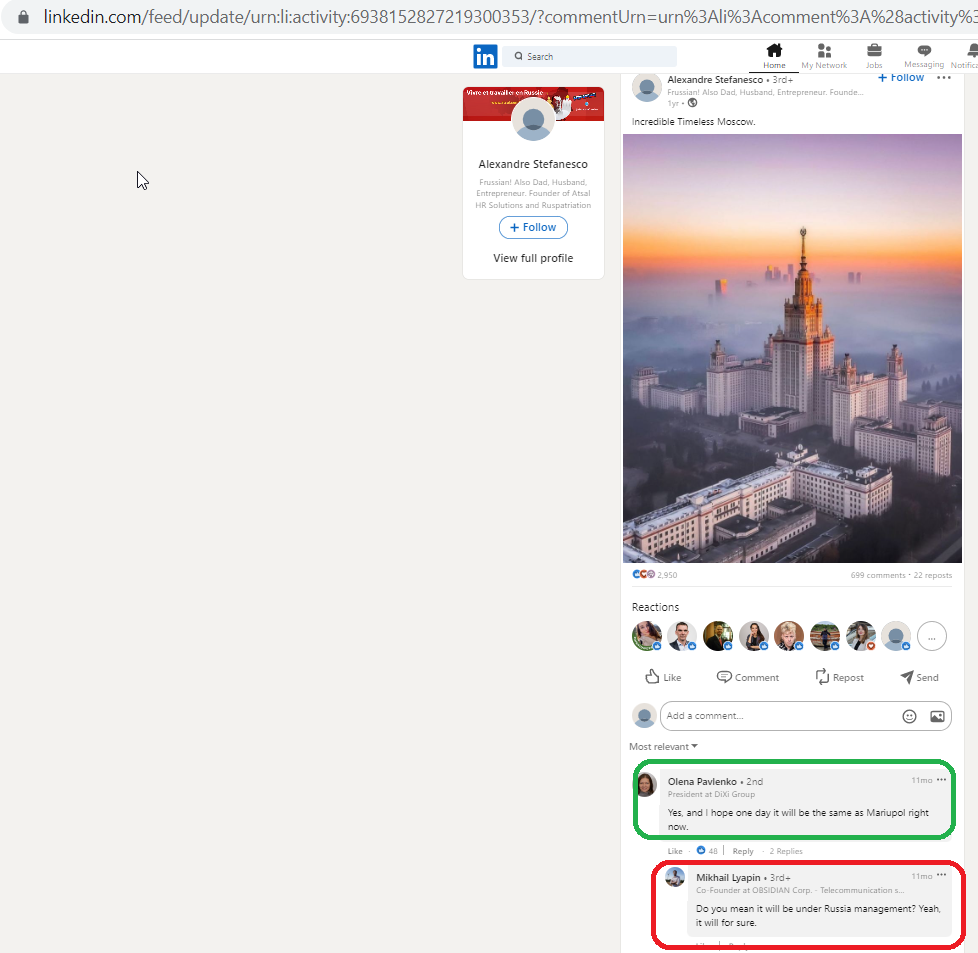Click the post author avatar
Screen dimensions: 978x953
(647, 87)
